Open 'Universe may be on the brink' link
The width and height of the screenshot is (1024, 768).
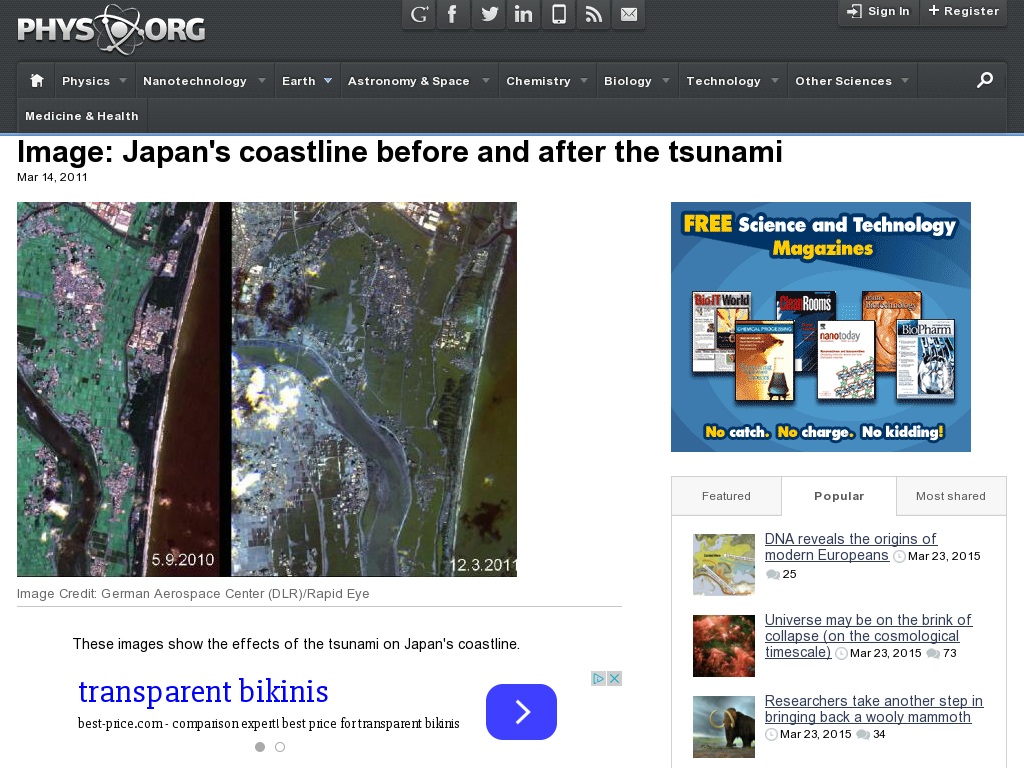pos(868,635)
